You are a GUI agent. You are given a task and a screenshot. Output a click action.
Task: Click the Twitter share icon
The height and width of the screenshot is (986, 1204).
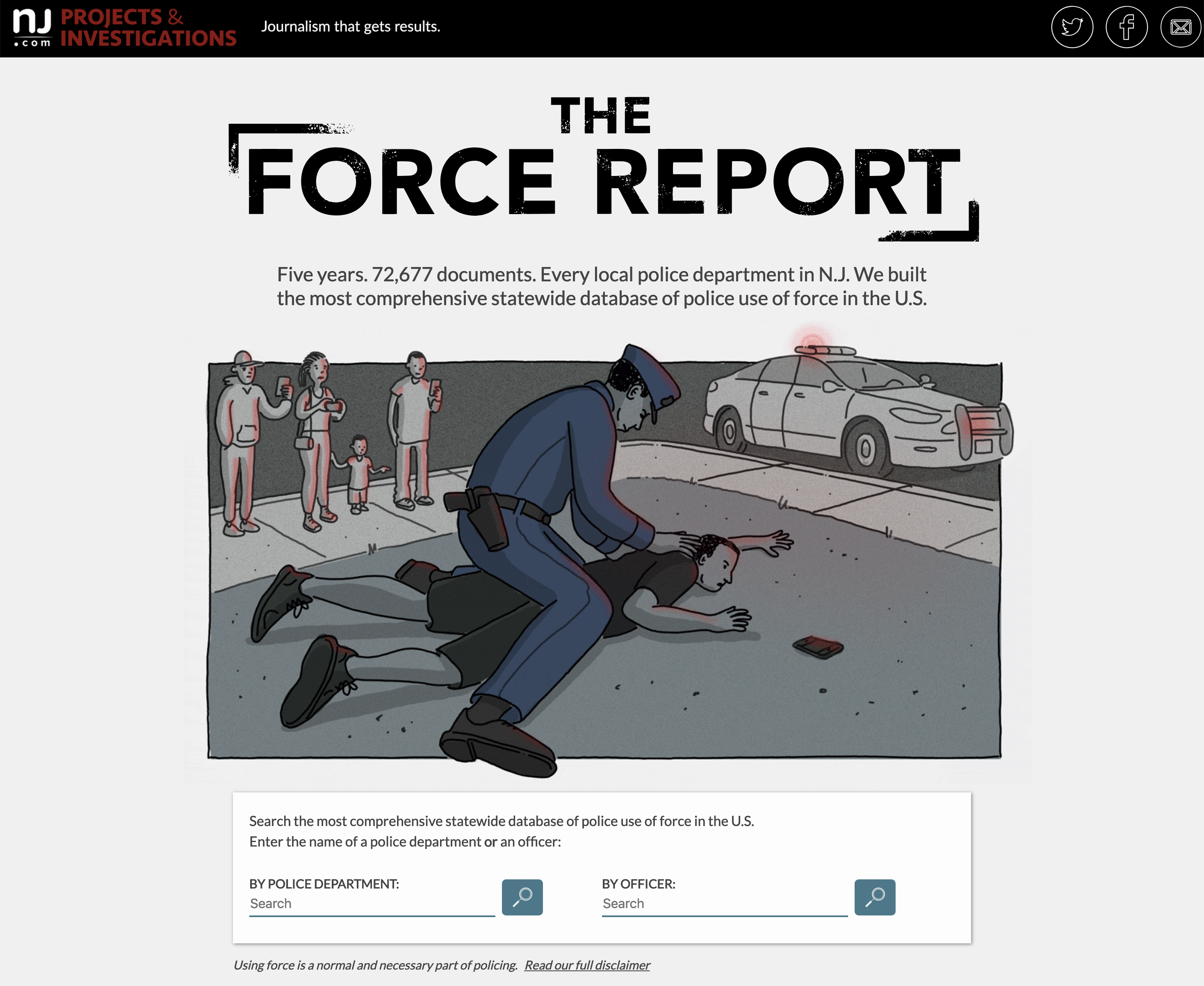[1072, 27]
